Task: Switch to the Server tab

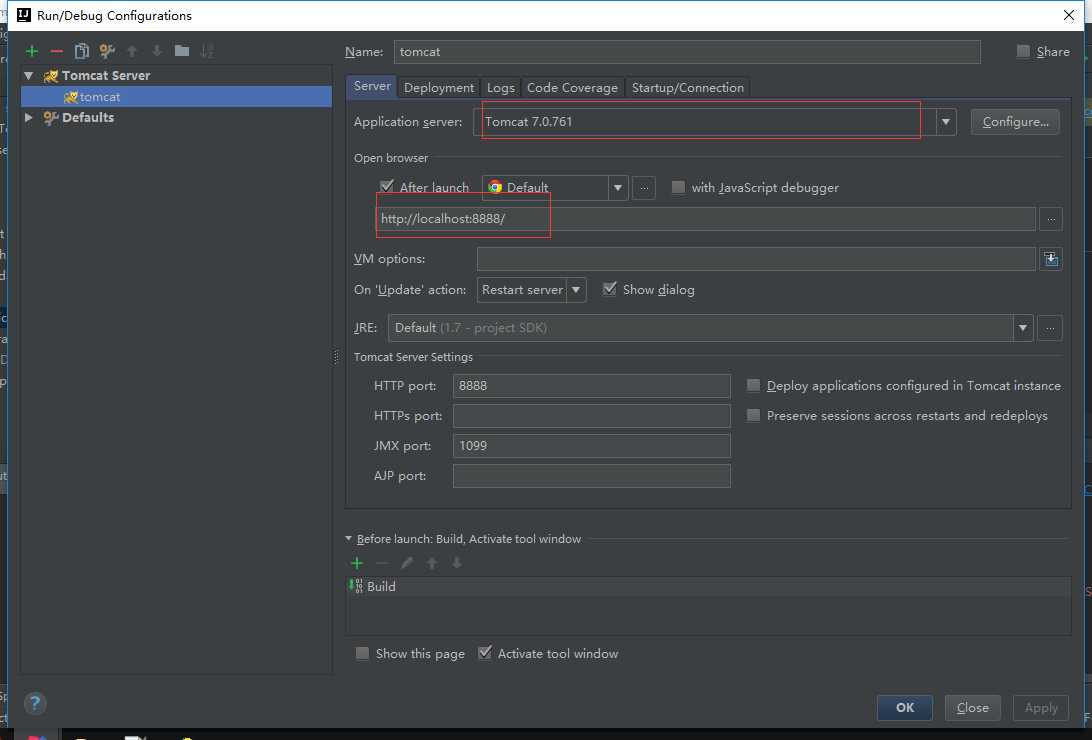Action: tap(372, 86)
